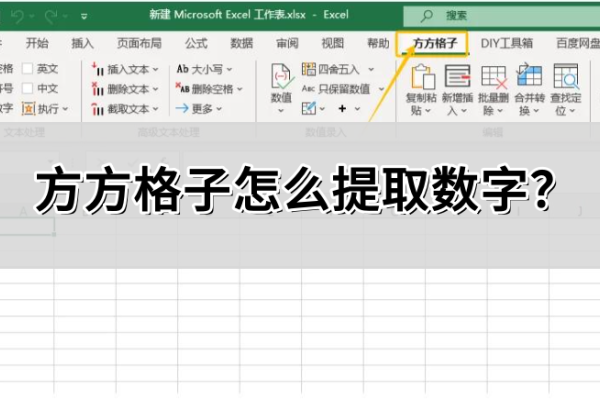This screenshot has width=600, height=400.
Task: Open the 插入 ribbon tab
Action: pyautogui.click(x=82, y=43)
